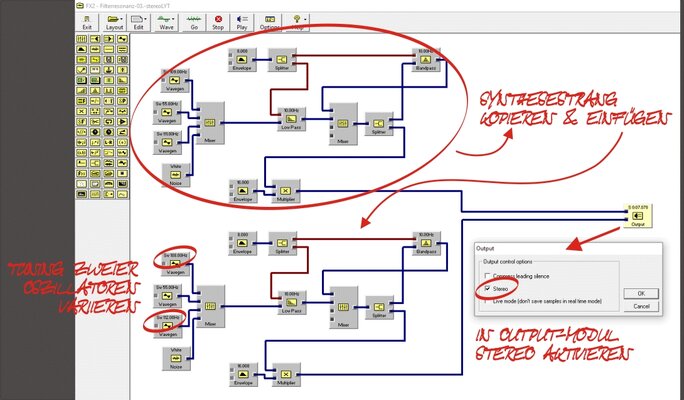The width and height of the screenshot is (684, 400).
Task: Open Options from the toolbar
Action: (270, 23)
